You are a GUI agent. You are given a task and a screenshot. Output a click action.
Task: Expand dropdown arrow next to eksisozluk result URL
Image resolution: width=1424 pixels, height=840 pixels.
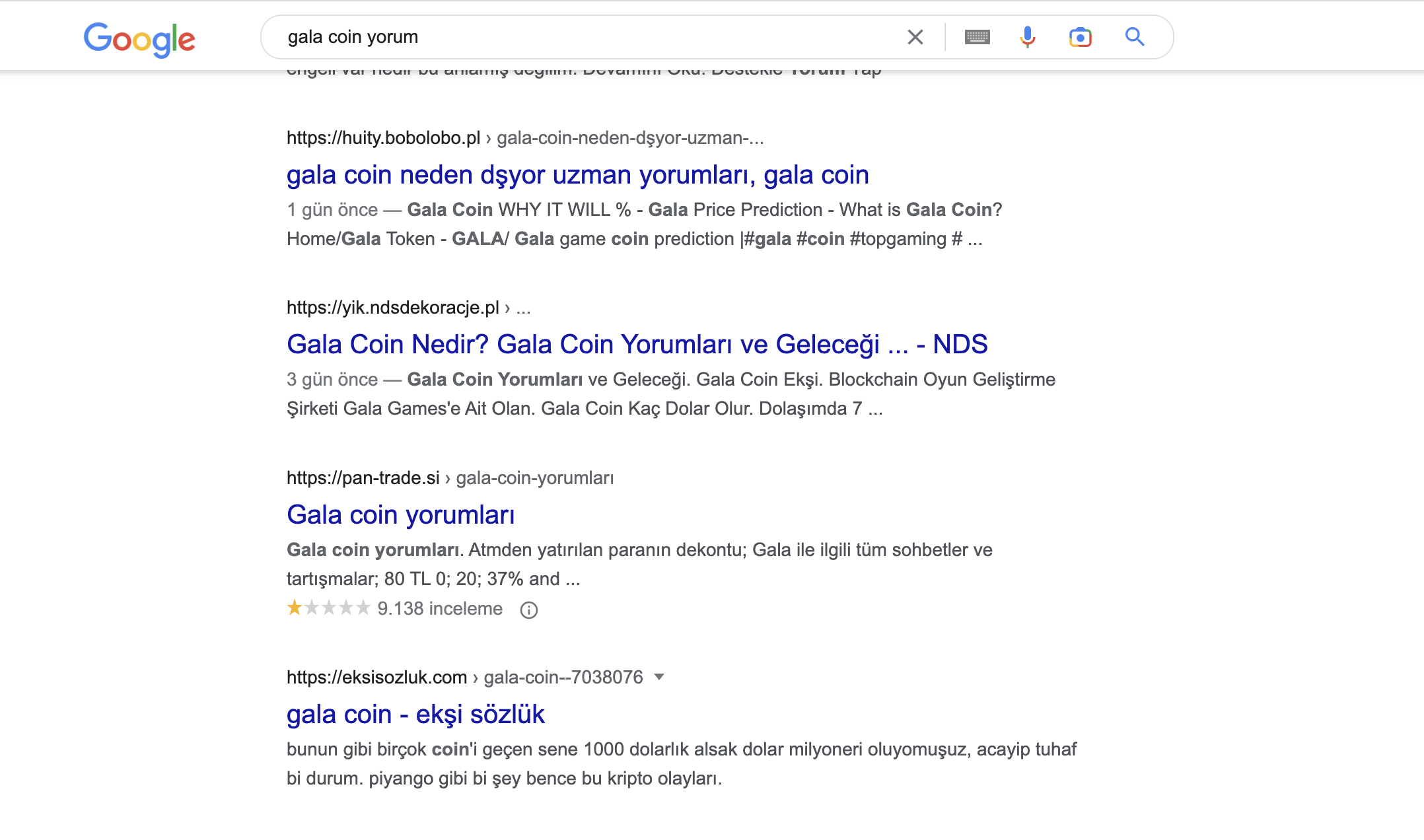[x=659, y=678]
